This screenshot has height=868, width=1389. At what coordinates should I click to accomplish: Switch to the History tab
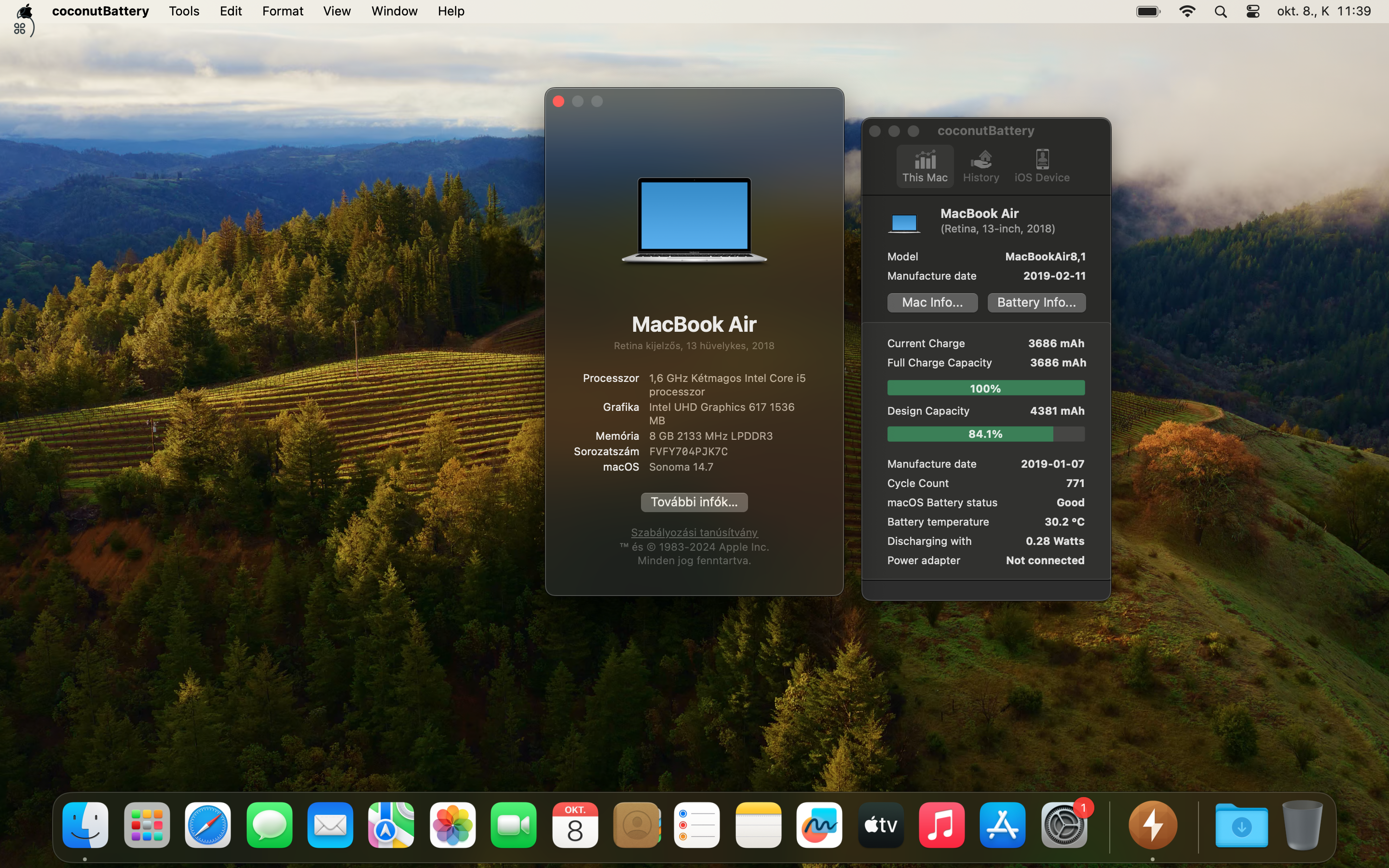pos(980,165)
